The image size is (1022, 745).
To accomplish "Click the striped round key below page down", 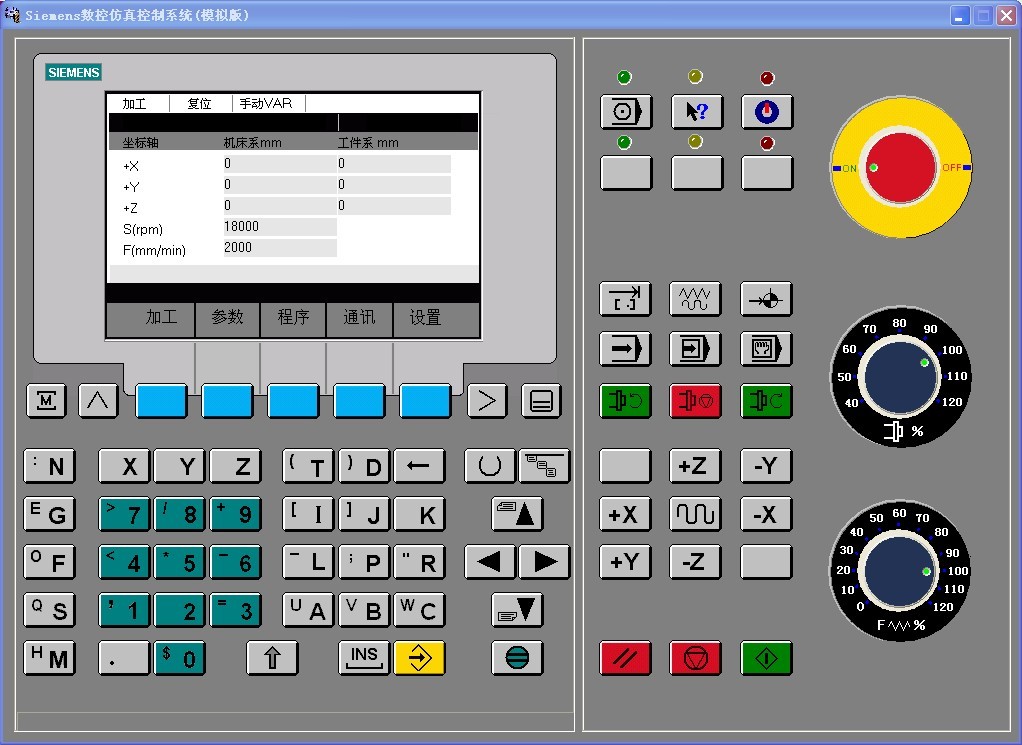I will pos(517,658).
